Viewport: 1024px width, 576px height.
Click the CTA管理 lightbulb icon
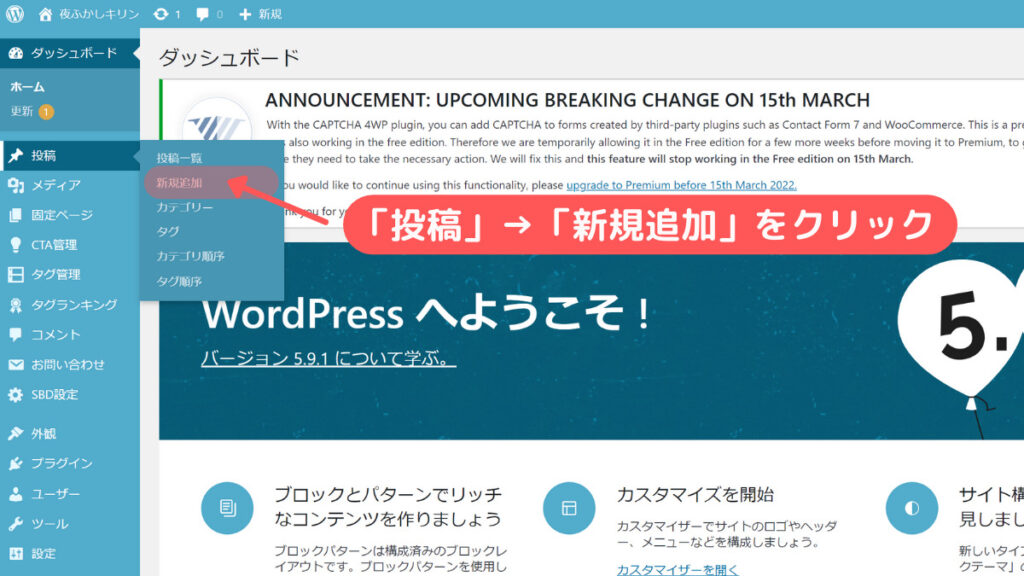click(16, 245)
